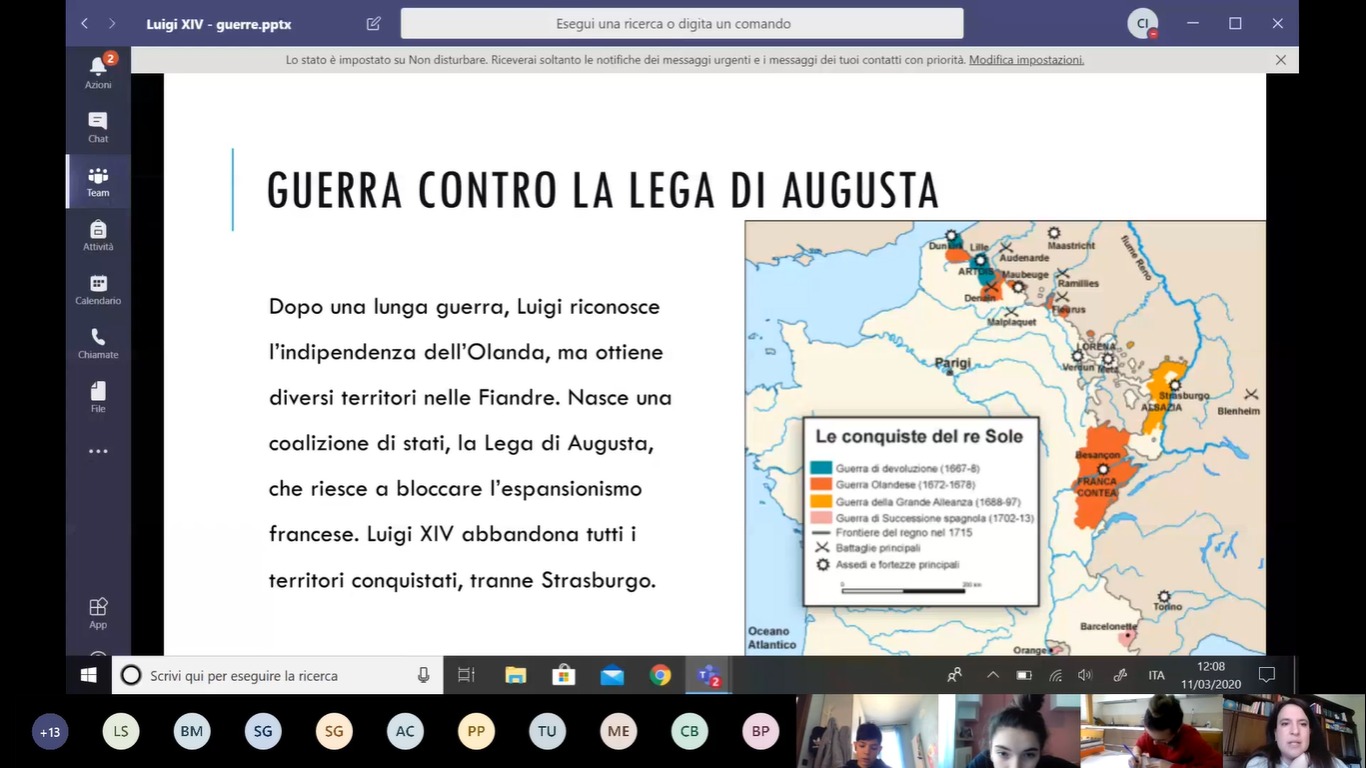Open the CI profile avatar menu
The height and width of the screenshot is (768, 1366).
tap(1142, 23)
